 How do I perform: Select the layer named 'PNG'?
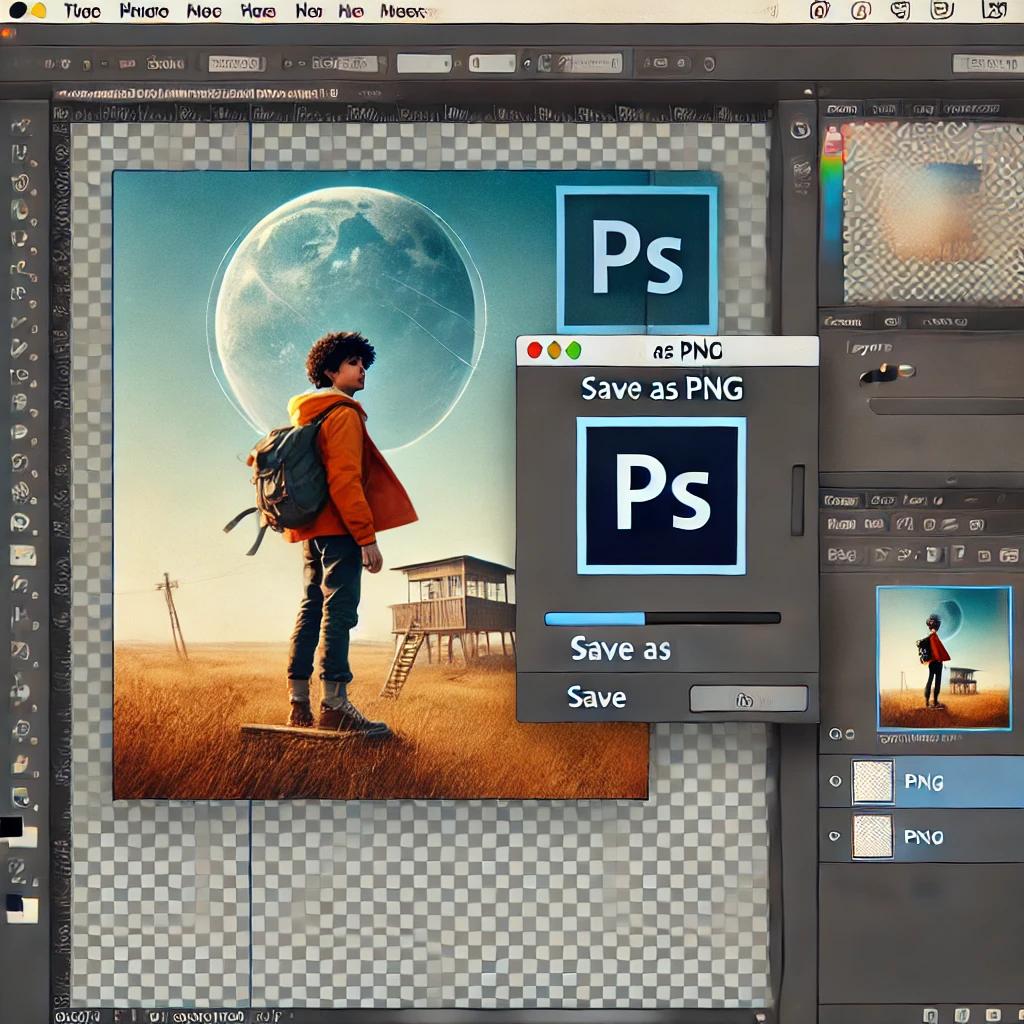pos(921,781)
